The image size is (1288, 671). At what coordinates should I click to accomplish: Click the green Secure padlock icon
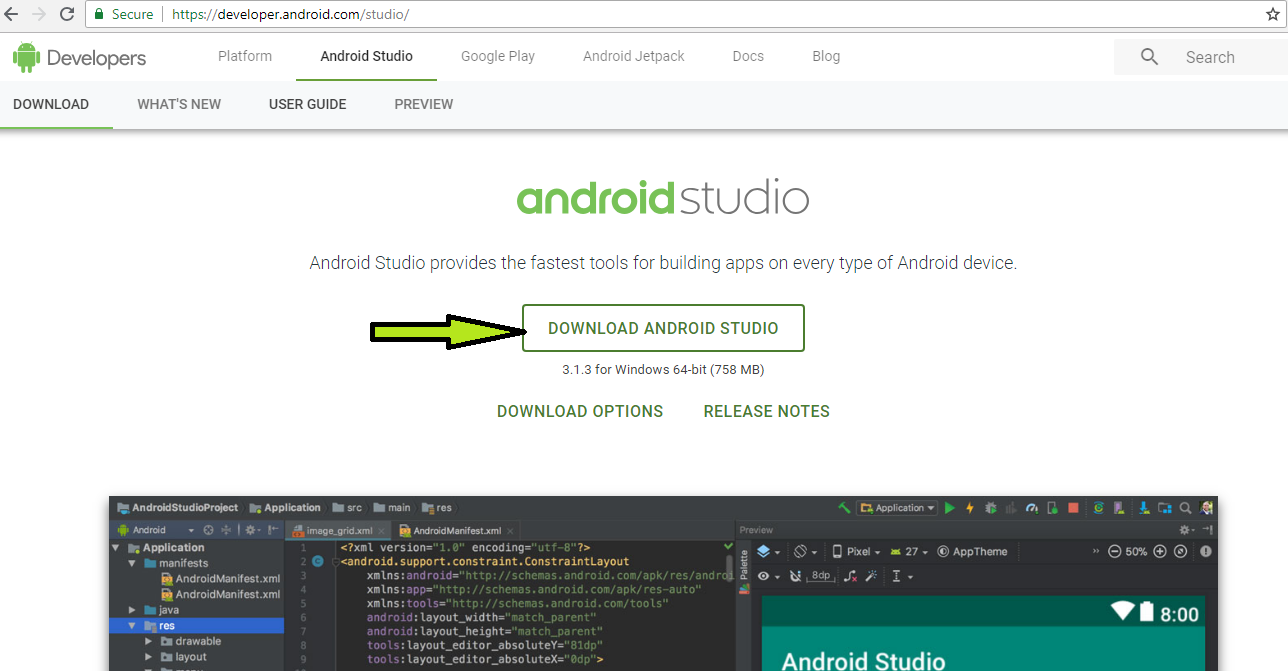[x=99, y=14]
